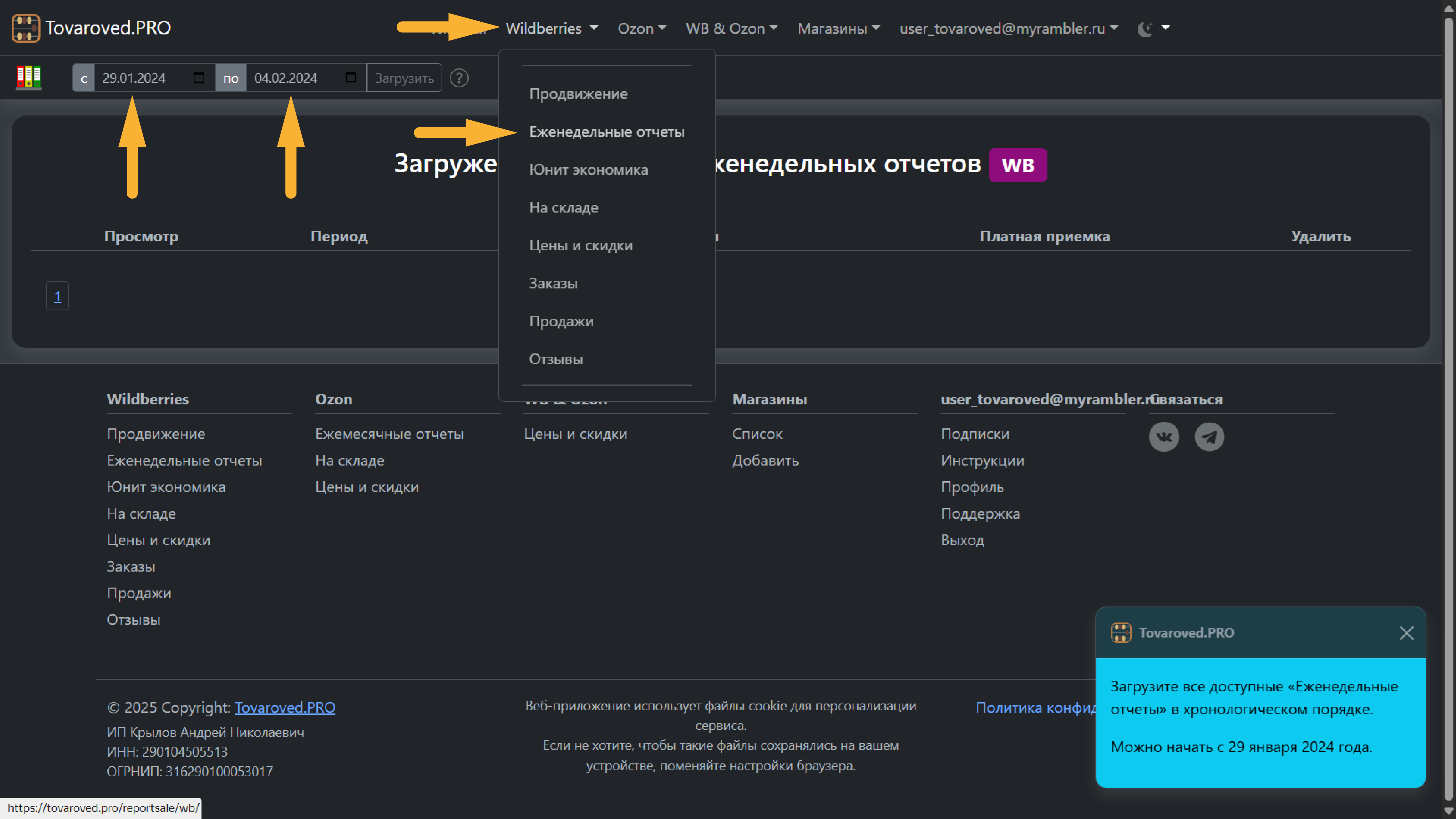This screenshot has width=1456, height=819.
Task: Select Юнит экономика in the dropdown menu
Action: (x=588, y=170)
